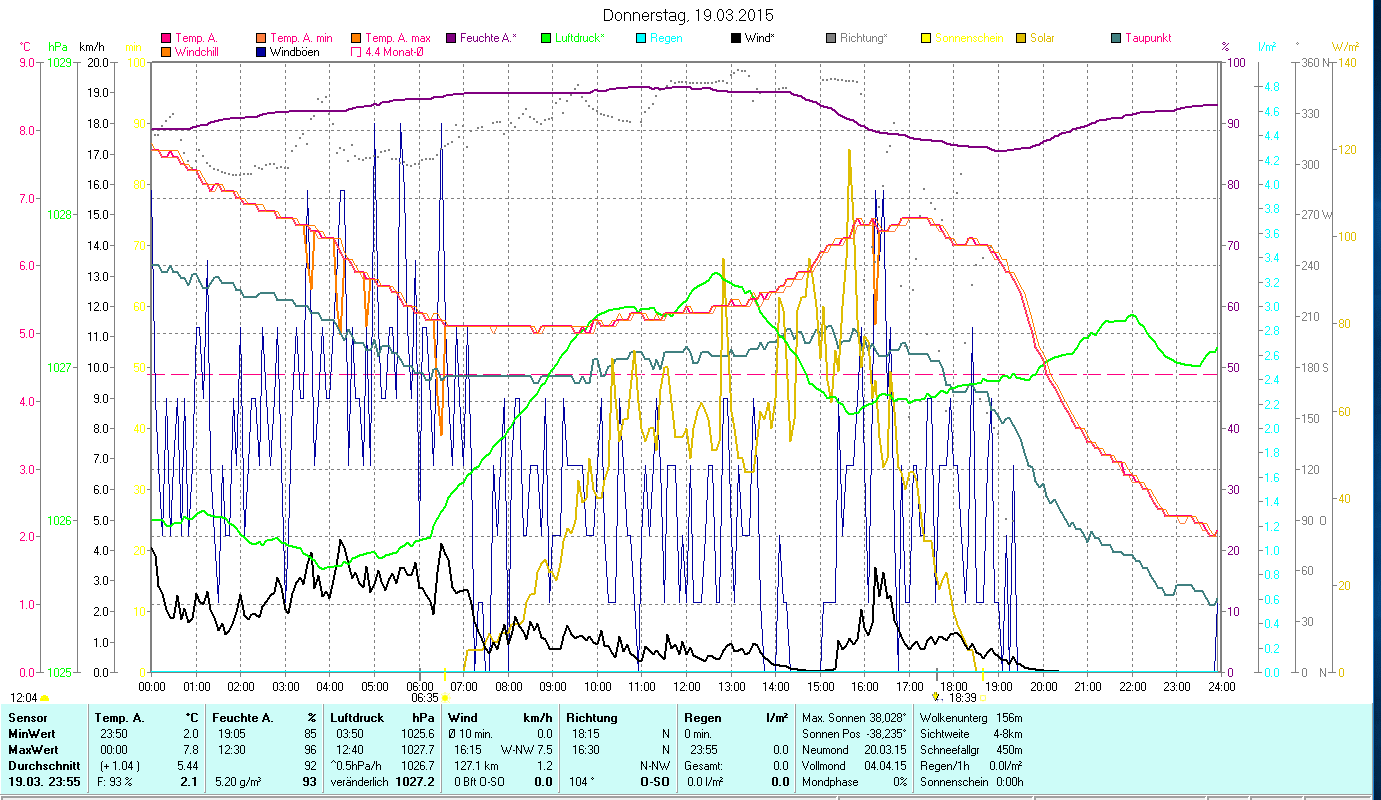Click the Sonnenschein 0:00h entry
This screenshot has width=1381, height=800.
tap(971, 781)
